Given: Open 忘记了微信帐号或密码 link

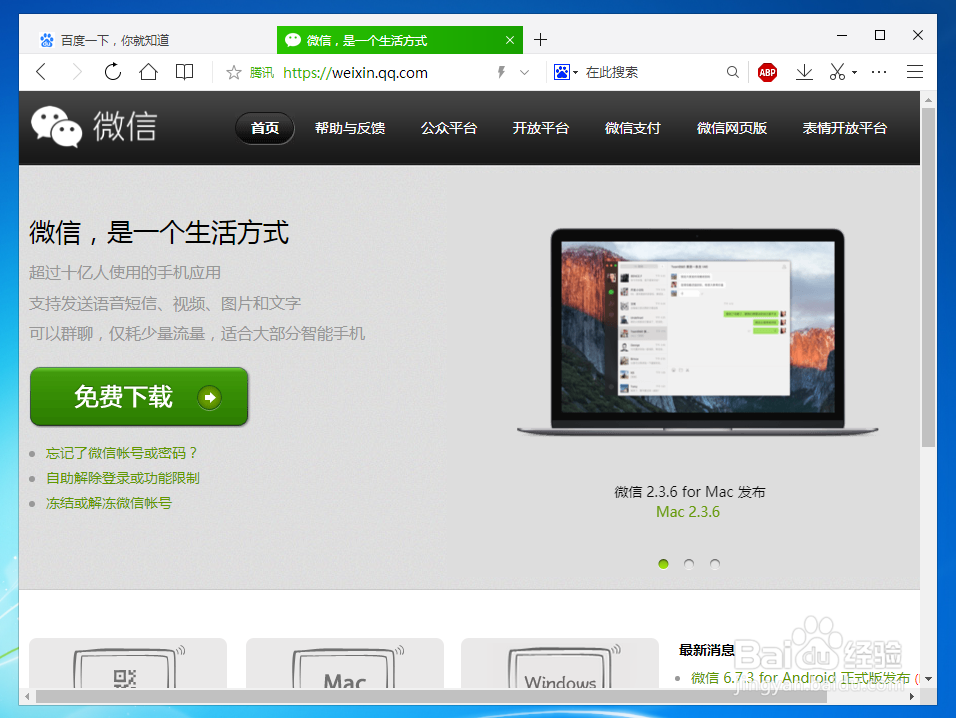Looking at the screenshot, I should pos(122,453).
